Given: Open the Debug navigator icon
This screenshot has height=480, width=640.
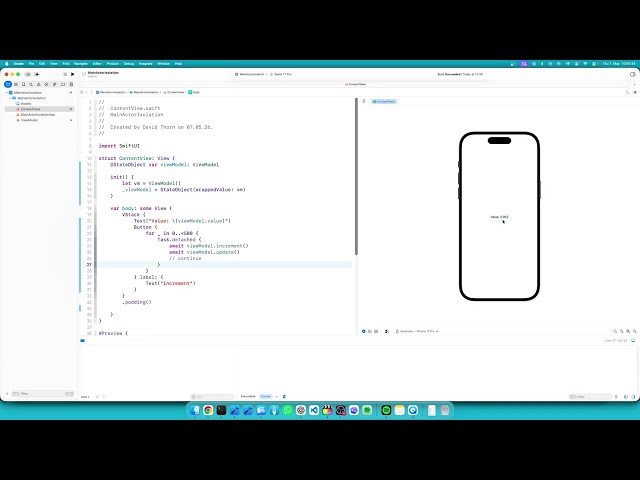Looking at the screenshot, I should point(54,84).
